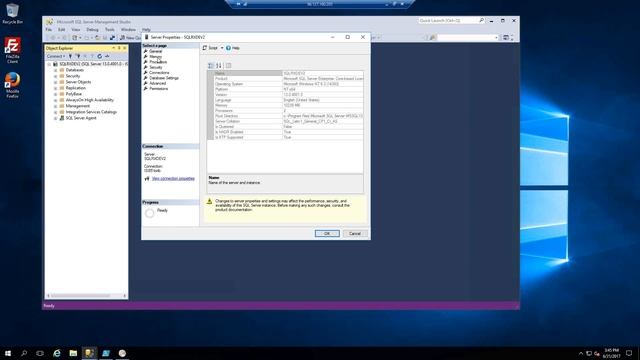Open the Debug menu in SSMS
This screenshot has width=640, height=360.
(92, 30)
